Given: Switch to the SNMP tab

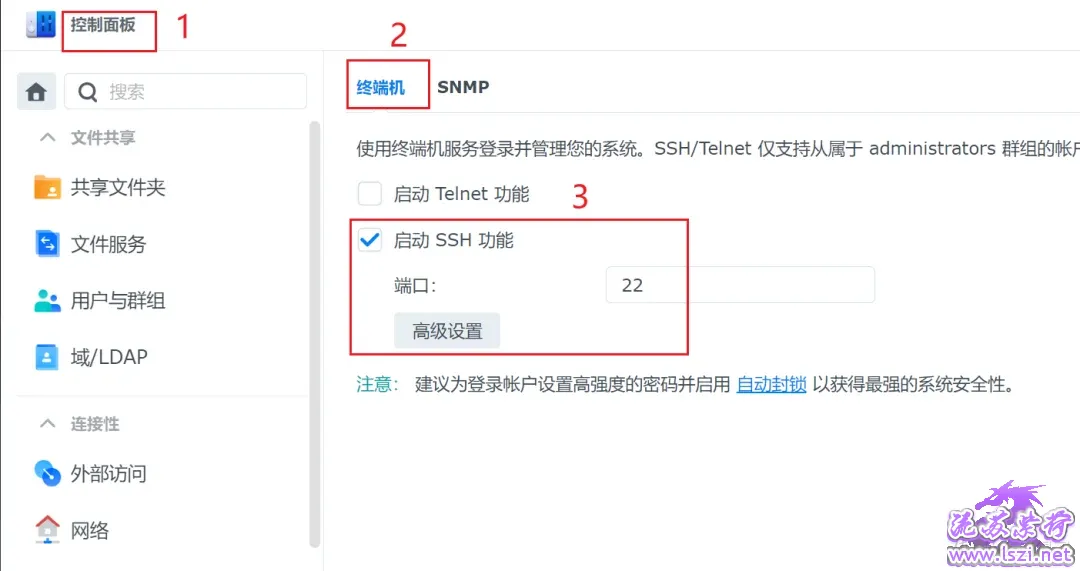Looking at the screenshot, I should click(463, 87).
